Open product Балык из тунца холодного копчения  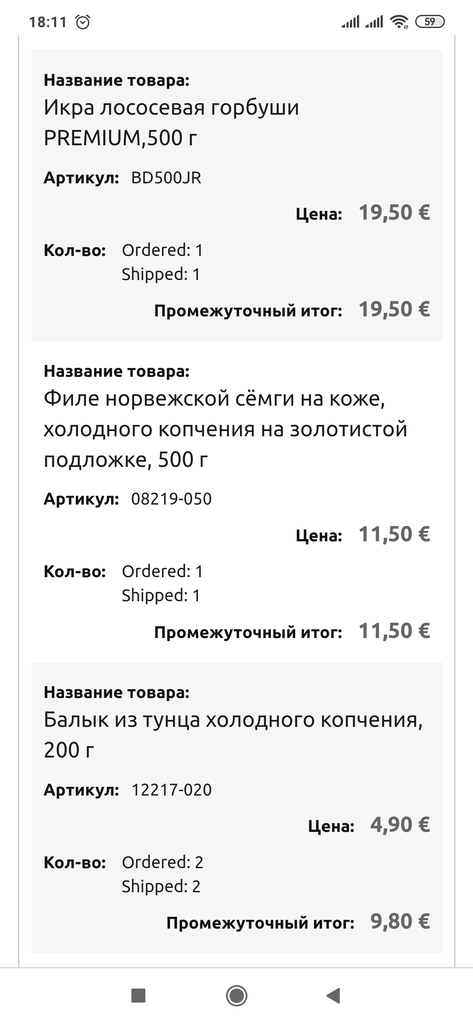coord(233,735)
